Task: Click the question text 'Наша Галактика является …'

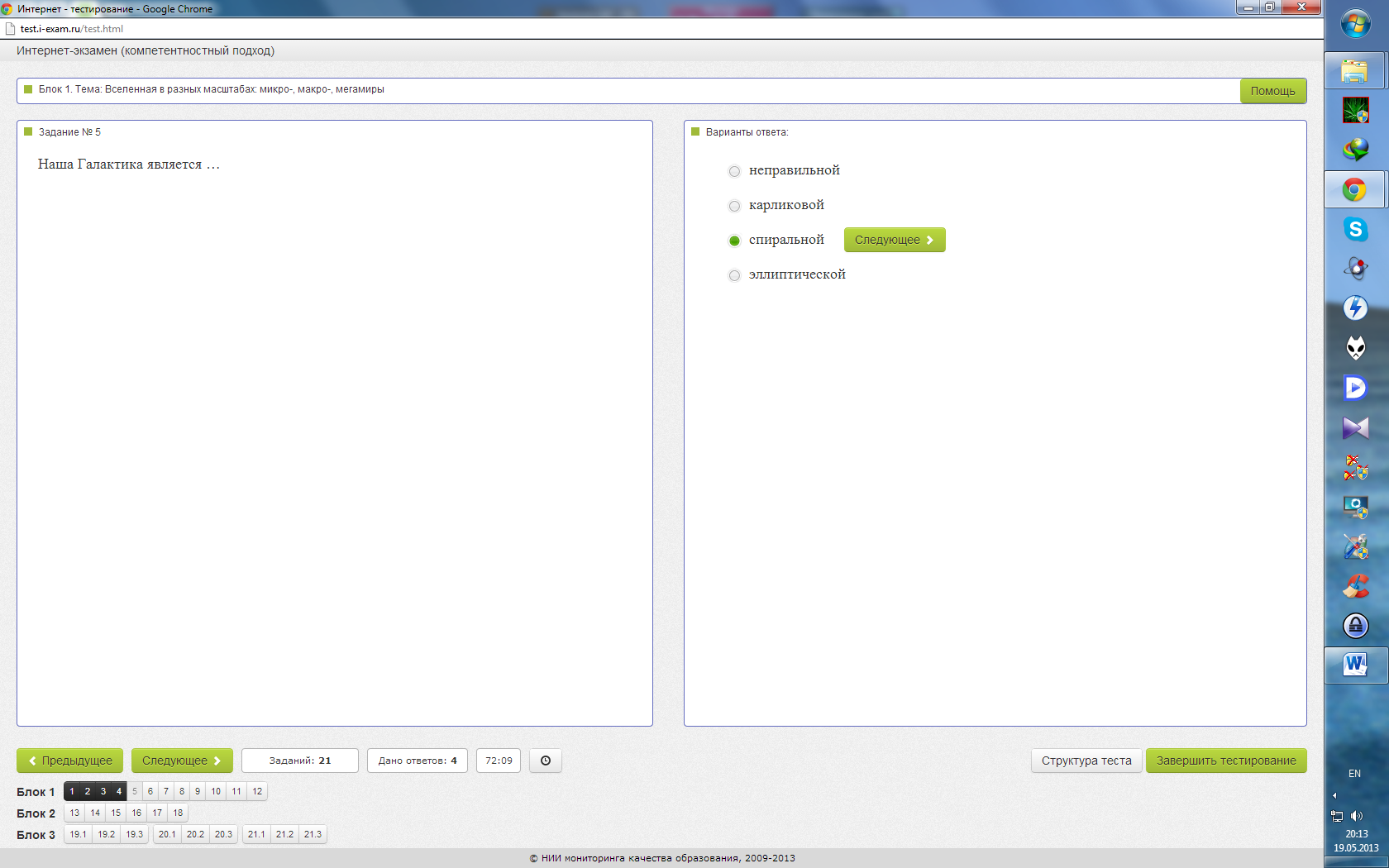Action: tap(129, 165)
